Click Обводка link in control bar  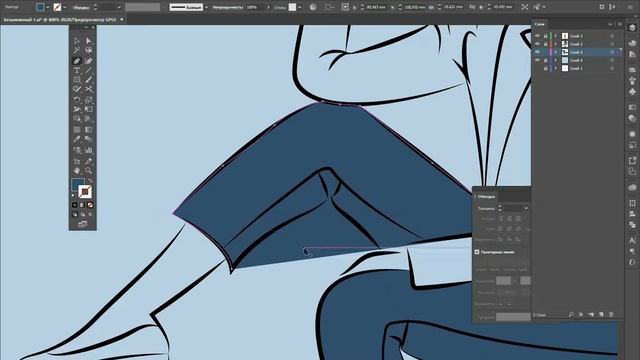pos(81,7)
